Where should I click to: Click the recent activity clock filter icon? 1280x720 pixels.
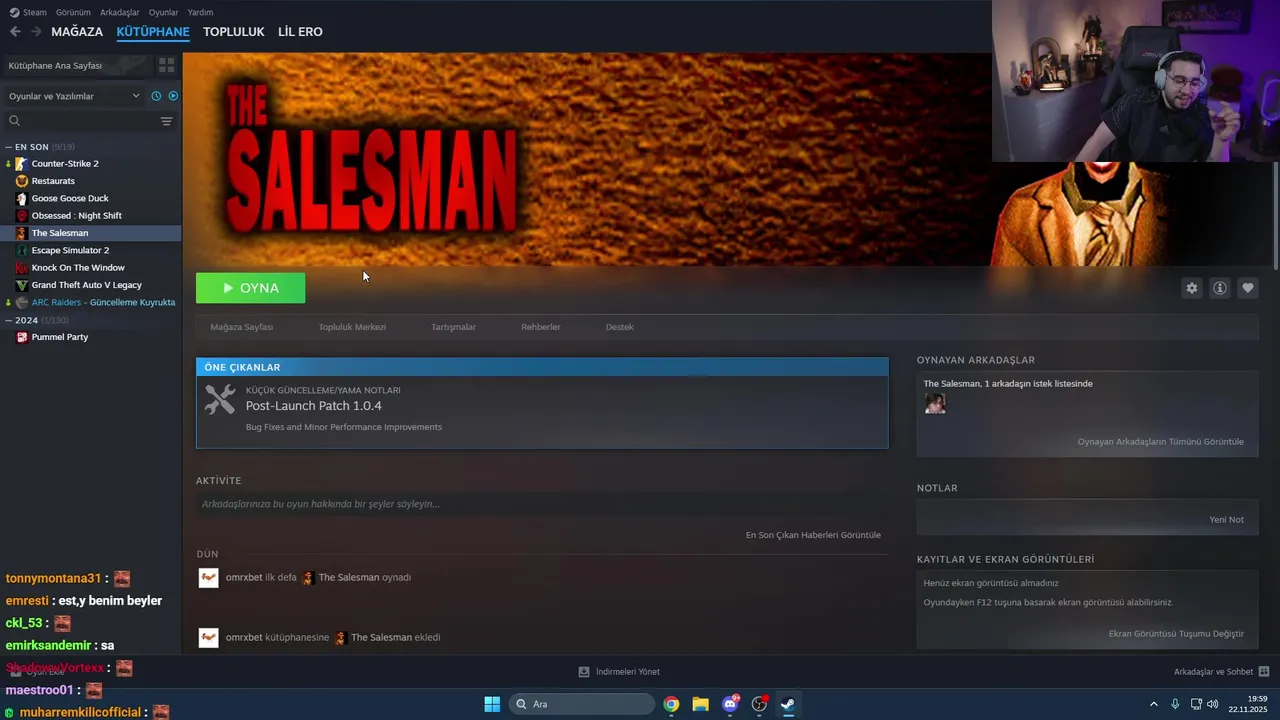click(x=156, y=96)
